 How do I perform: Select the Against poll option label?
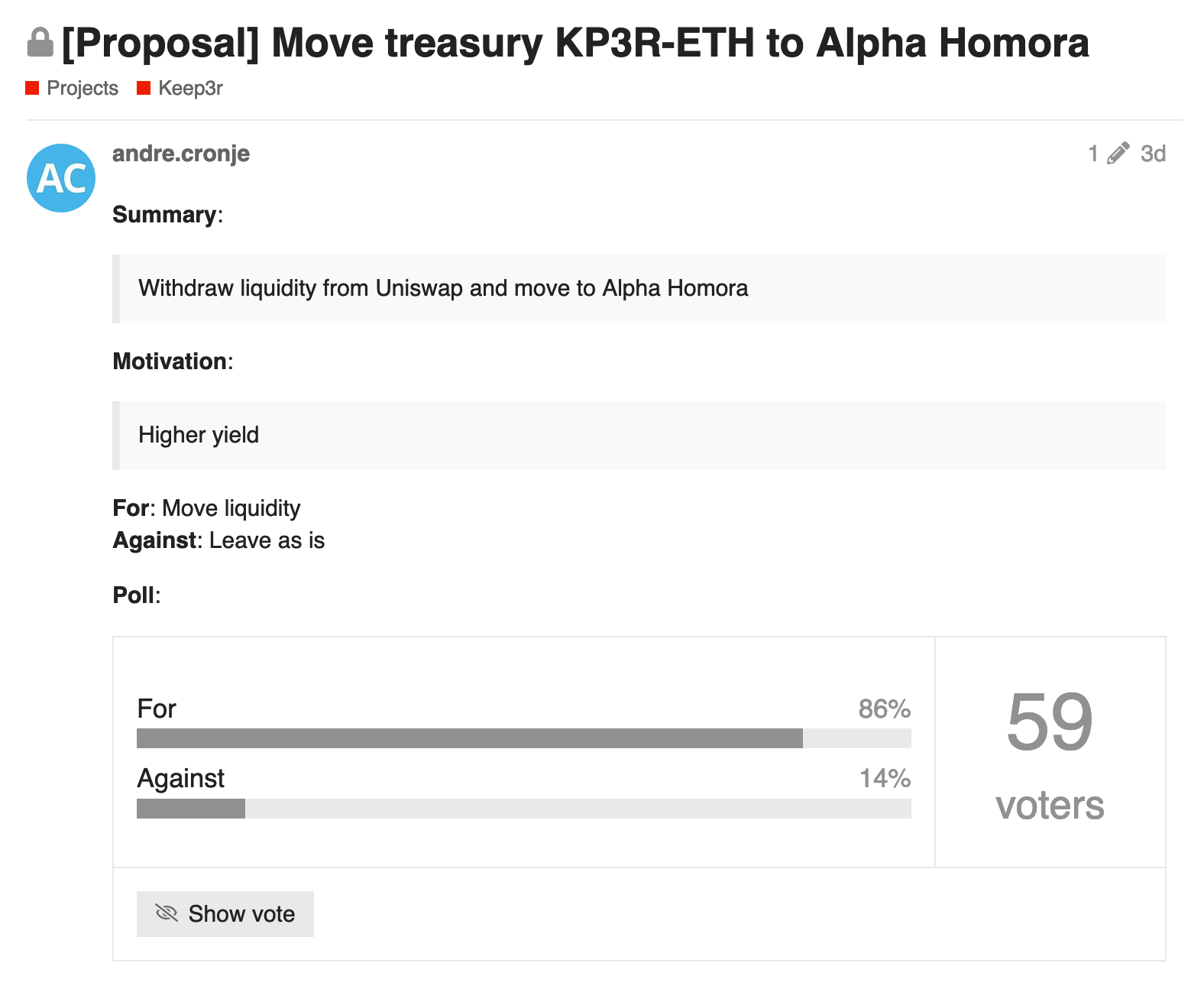pos(181,778)
